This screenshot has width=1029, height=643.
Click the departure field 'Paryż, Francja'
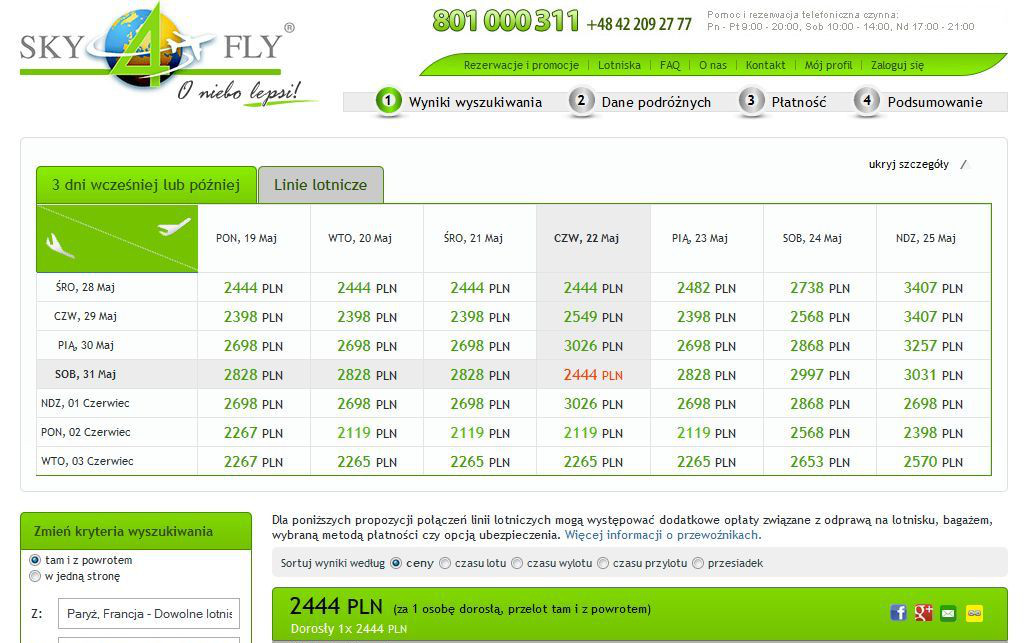(149, 613)
